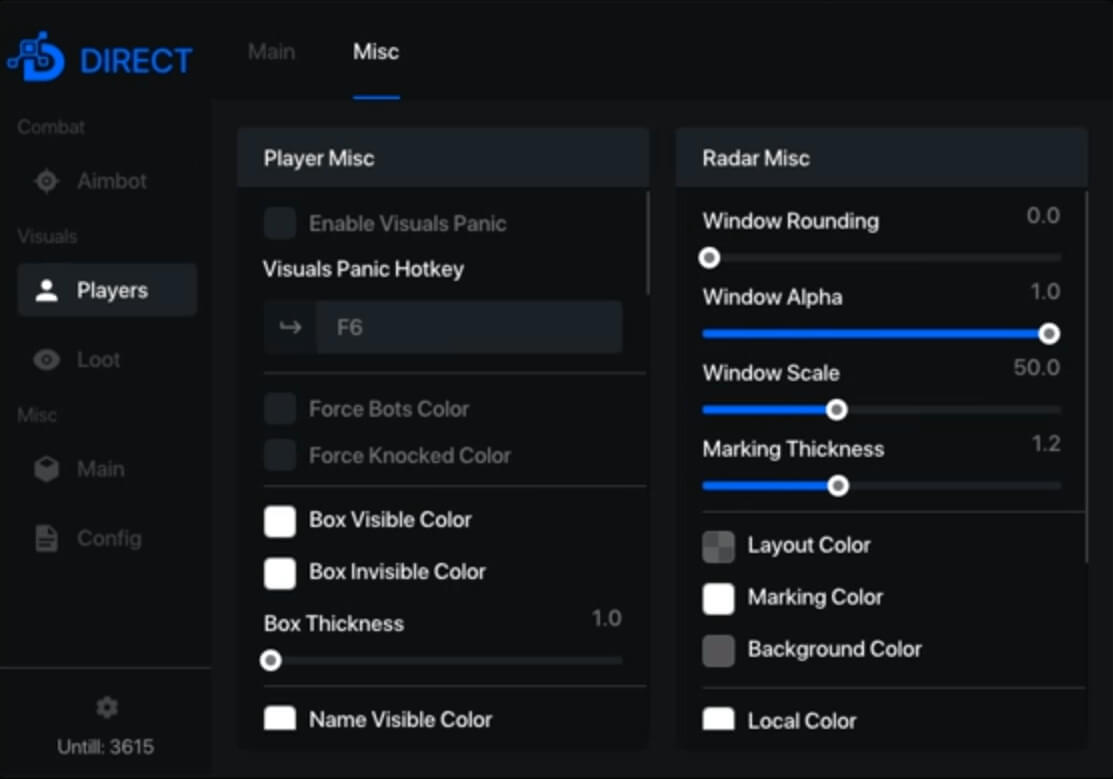Click the Window Scale slider handle
The image size is (1113, 779).
[837, 410]
